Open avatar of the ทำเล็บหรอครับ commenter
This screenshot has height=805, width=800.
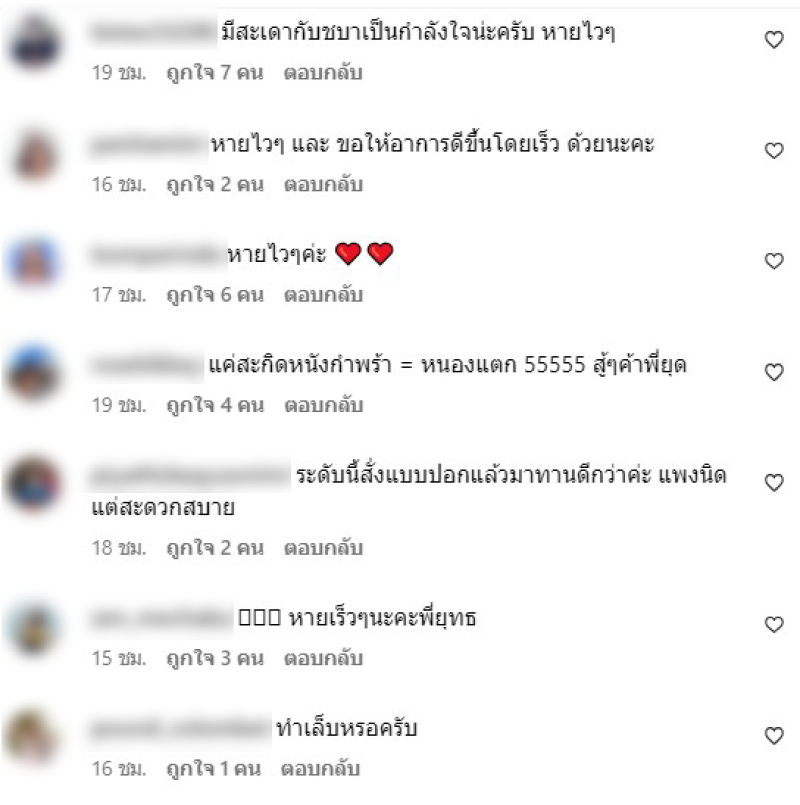(32, 737)
